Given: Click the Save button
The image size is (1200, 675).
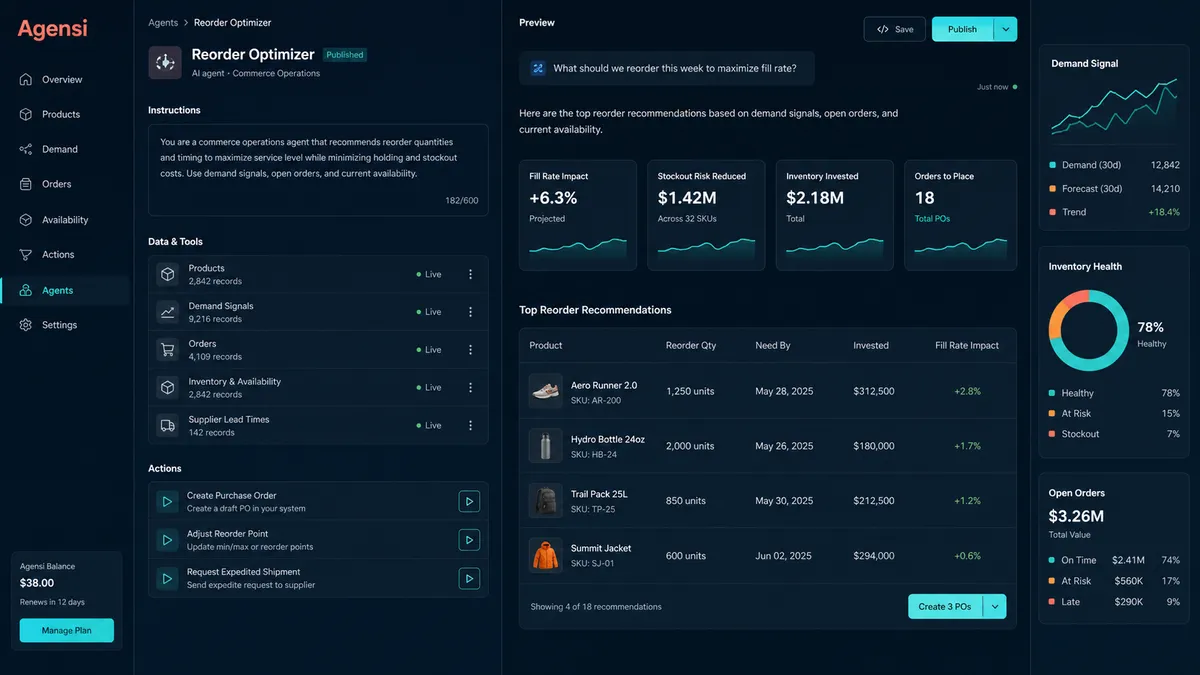Looking at the screenshot, I should [x=895, y=29].
